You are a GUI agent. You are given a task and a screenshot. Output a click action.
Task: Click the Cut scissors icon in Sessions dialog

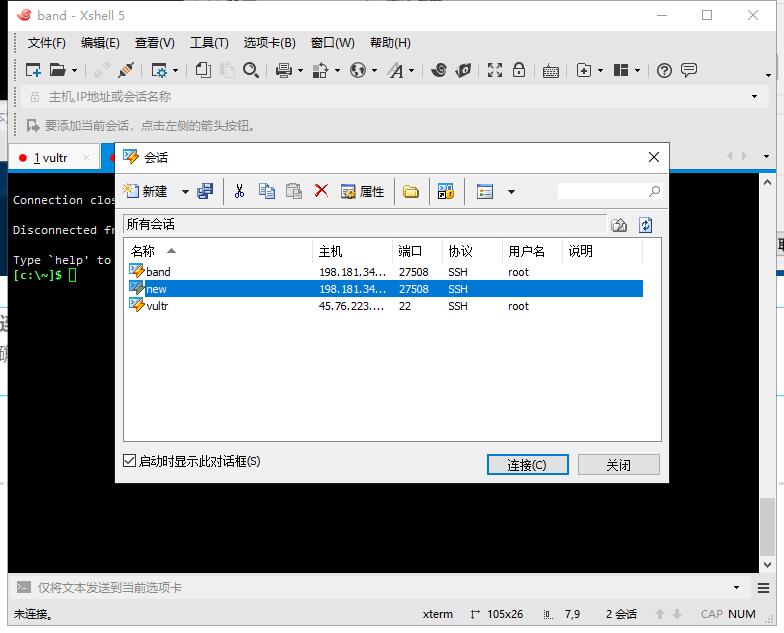point(240,191)
